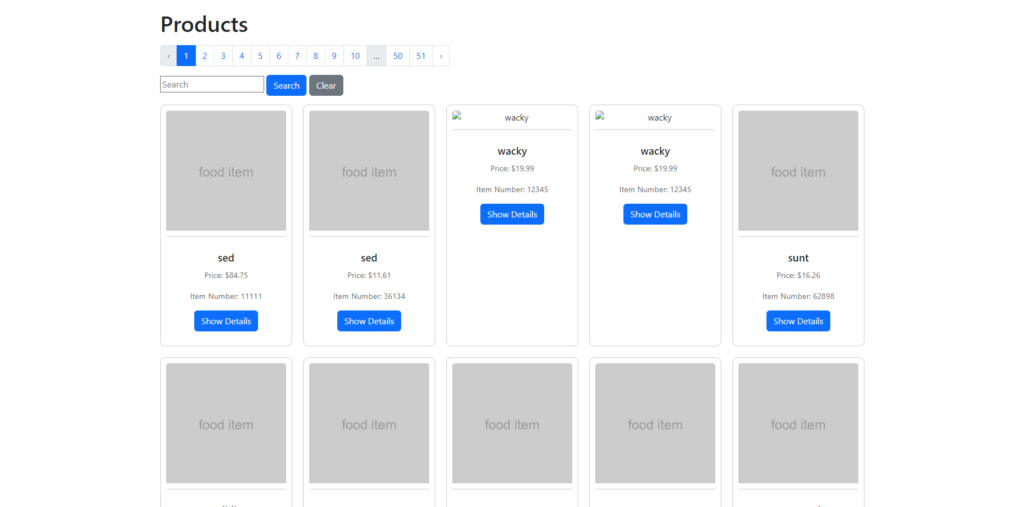1024x507 pixels.
Task: Show Details for the sunt product
Action: pyautogui.click(x=798, y=321)
